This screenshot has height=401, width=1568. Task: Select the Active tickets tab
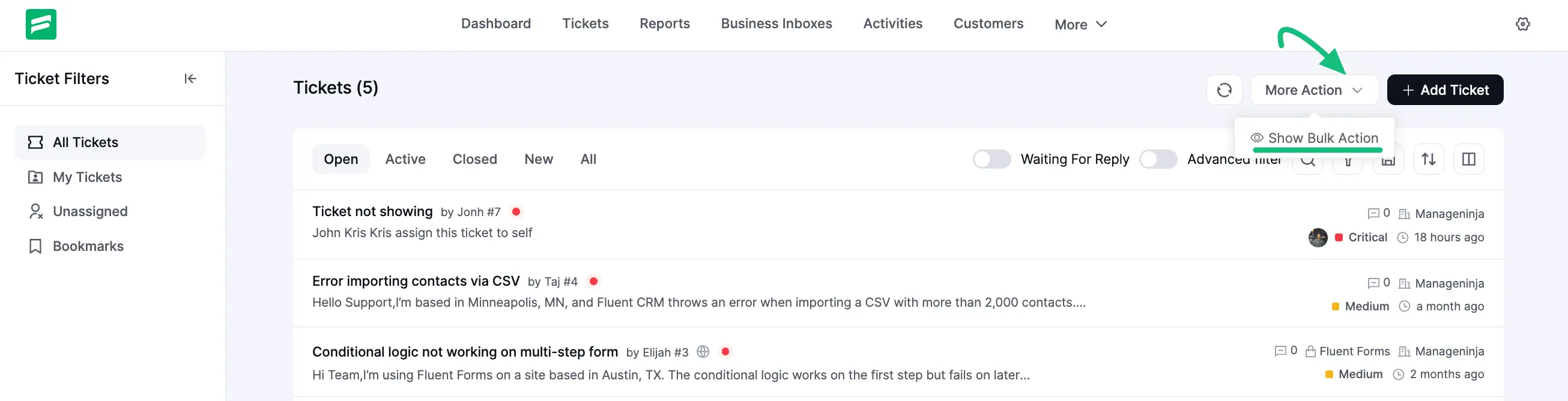[x=405, y=160]
